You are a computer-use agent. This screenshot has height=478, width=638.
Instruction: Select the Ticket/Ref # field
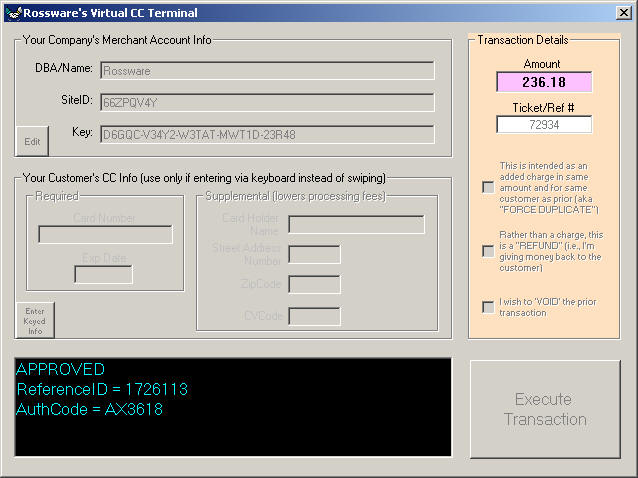(x=544, y=125)
